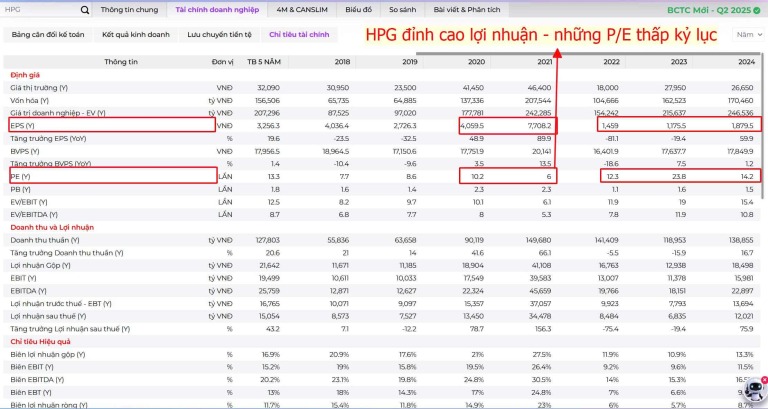The height and width of the screenshot is (409, 768).
Task: Open Lưu chuyển tiền tệ report
Action: 219,35
